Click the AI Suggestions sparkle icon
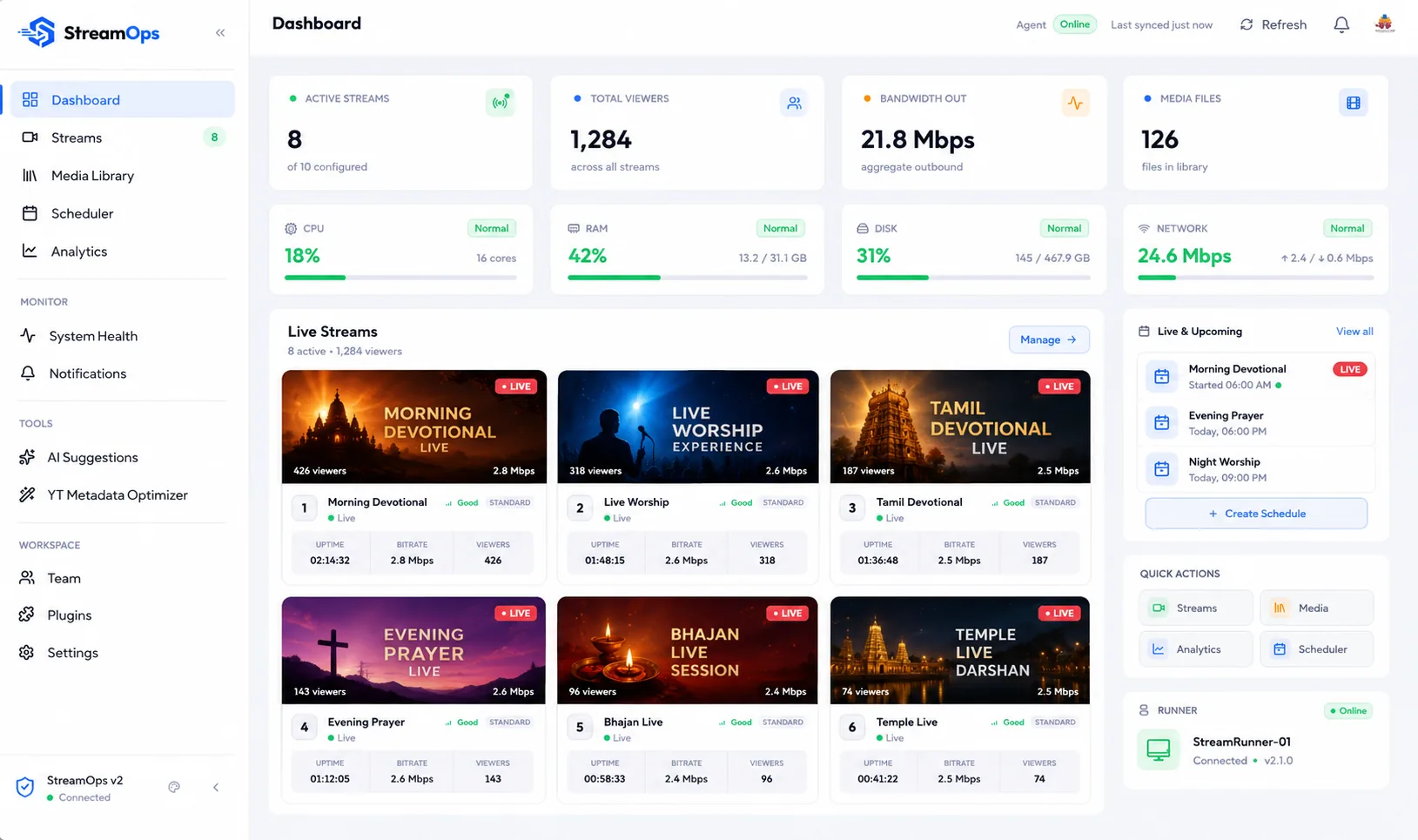 [x=27, y=457]
